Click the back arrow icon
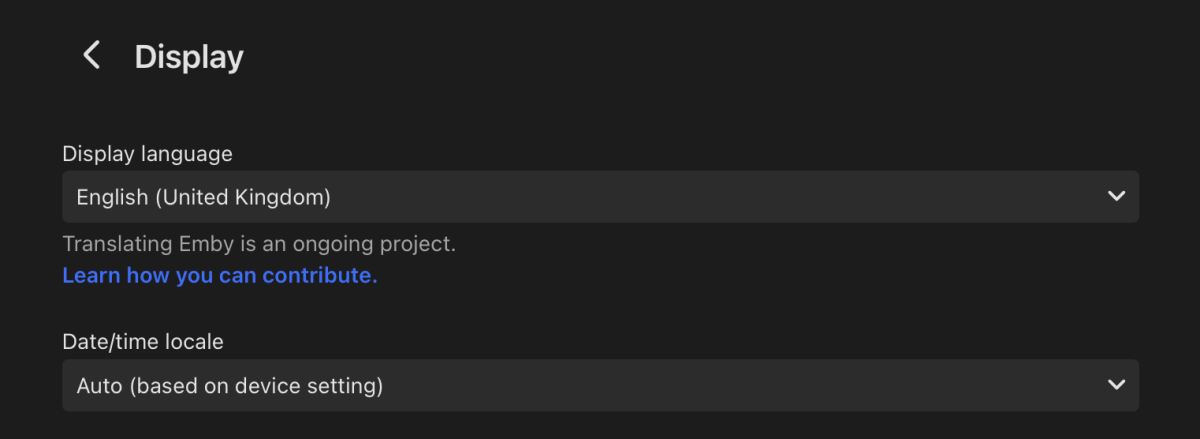The width and height of the screenshot is (1200, 439). pyautogui.click(x=92, y=56)
